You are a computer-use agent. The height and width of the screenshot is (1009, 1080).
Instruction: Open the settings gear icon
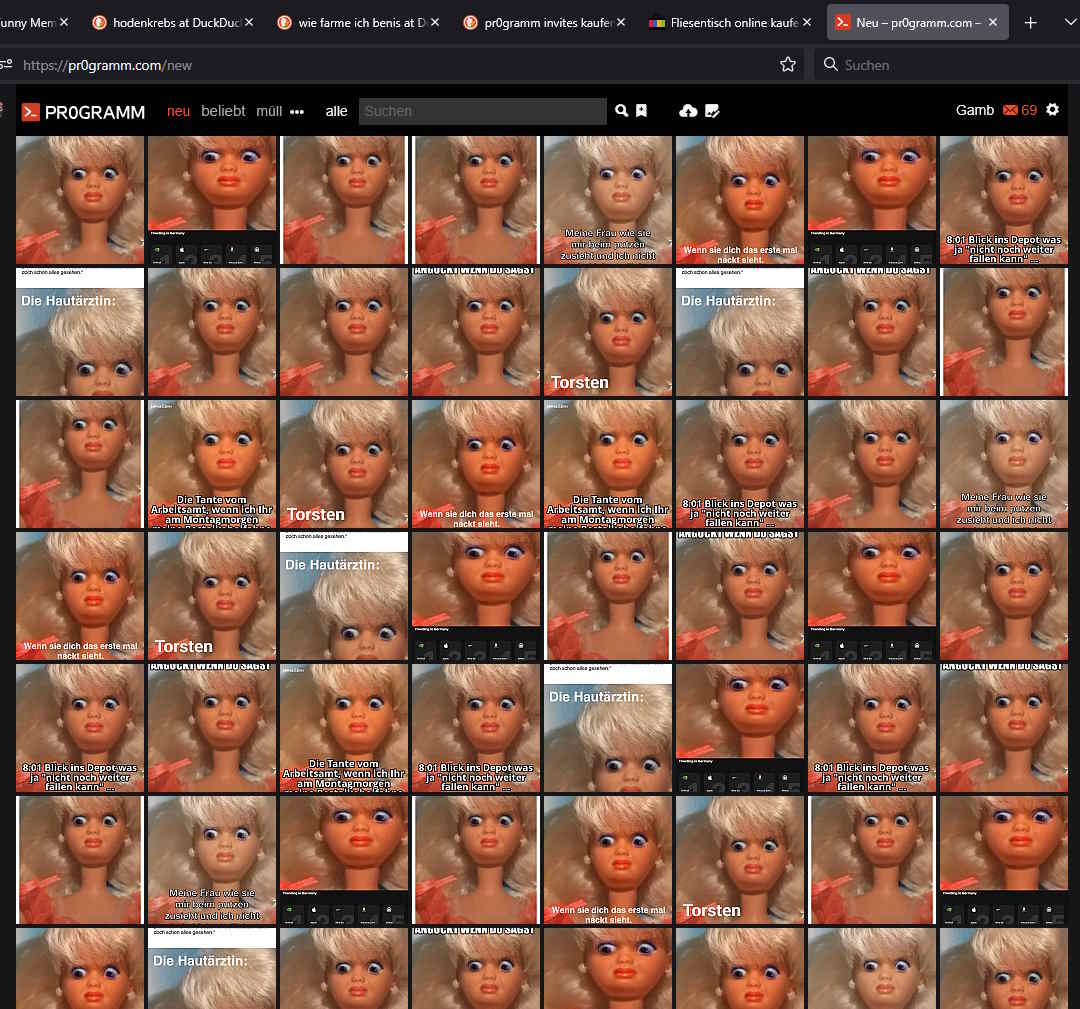coord(1052,110)
